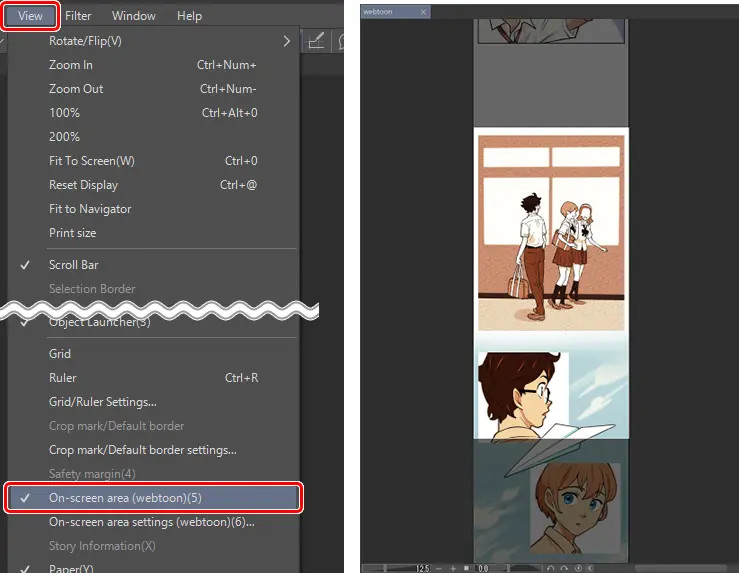739x573 pixels.
Task: Expand the Rotate/Flip submenu arrow
Action: pyautogui.click(x=286, y=41)
